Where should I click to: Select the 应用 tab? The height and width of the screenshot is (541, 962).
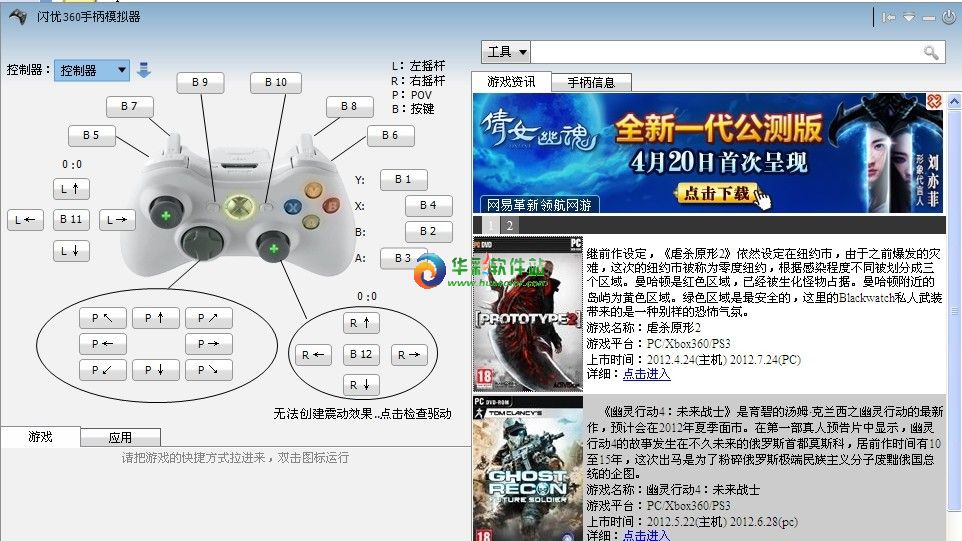click(x=120, y=437)
